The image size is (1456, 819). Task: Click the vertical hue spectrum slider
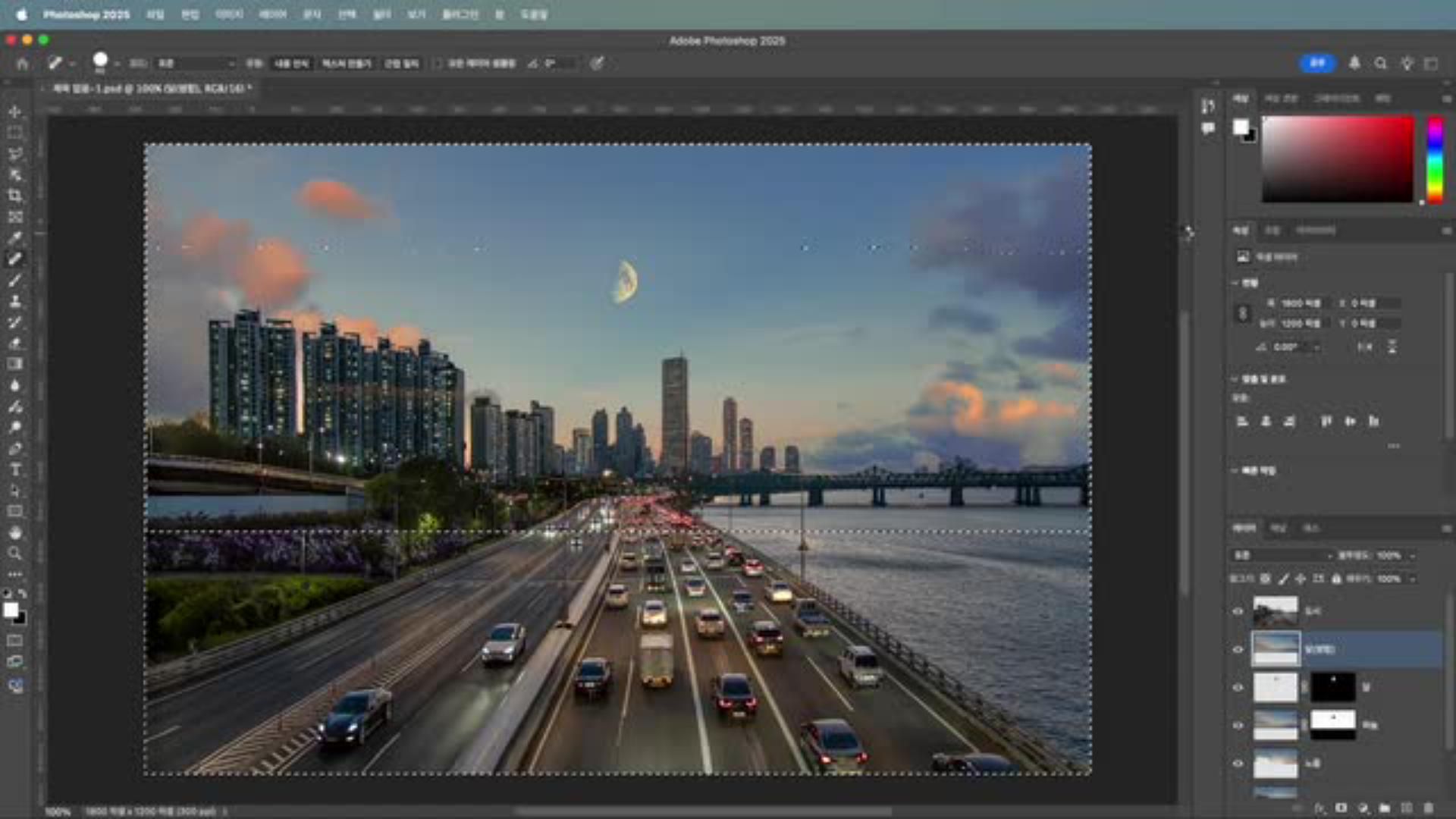click(x=1435, y=159)
